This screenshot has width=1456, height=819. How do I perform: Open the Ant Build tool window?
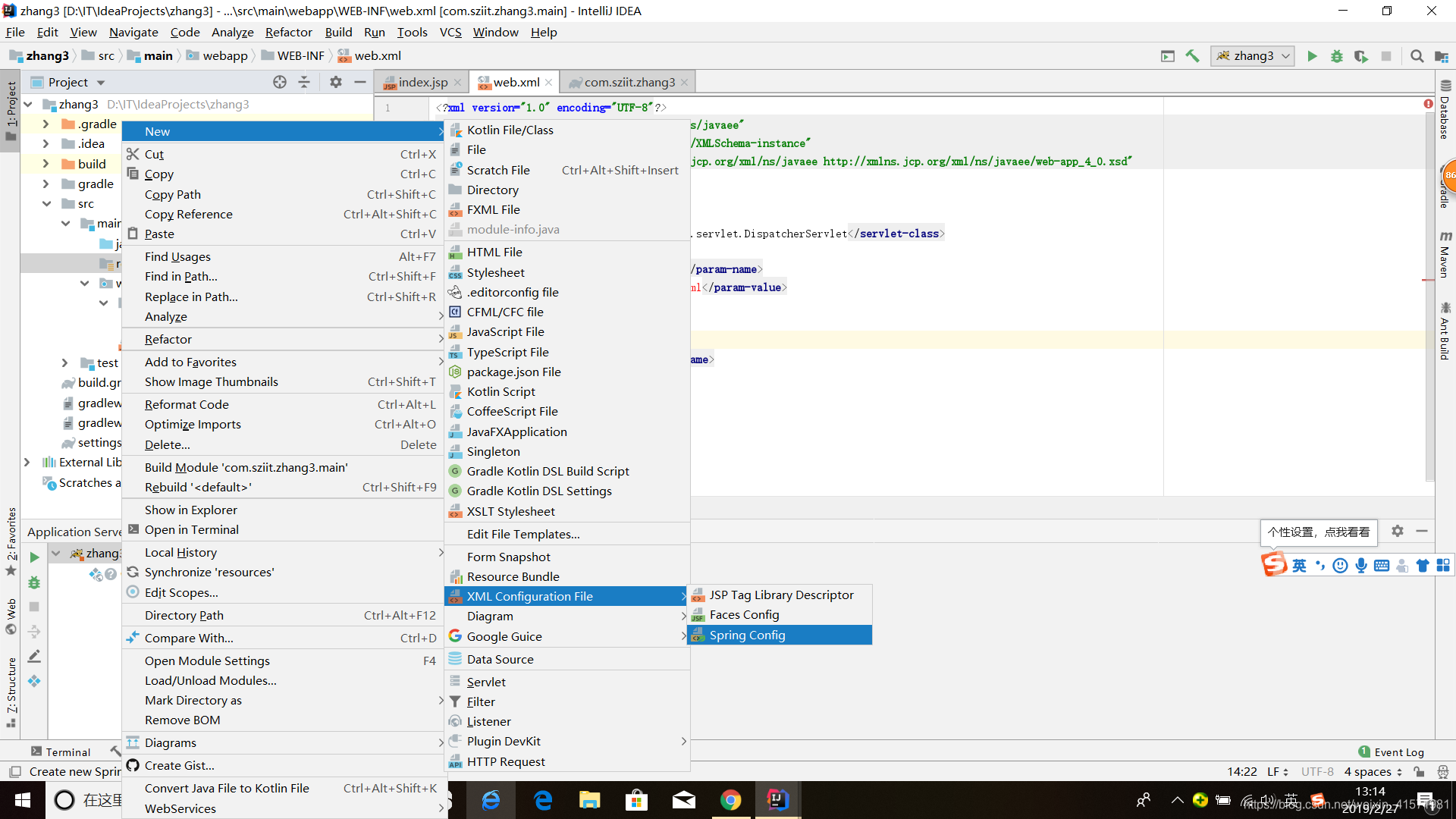tap(1445, 331)
